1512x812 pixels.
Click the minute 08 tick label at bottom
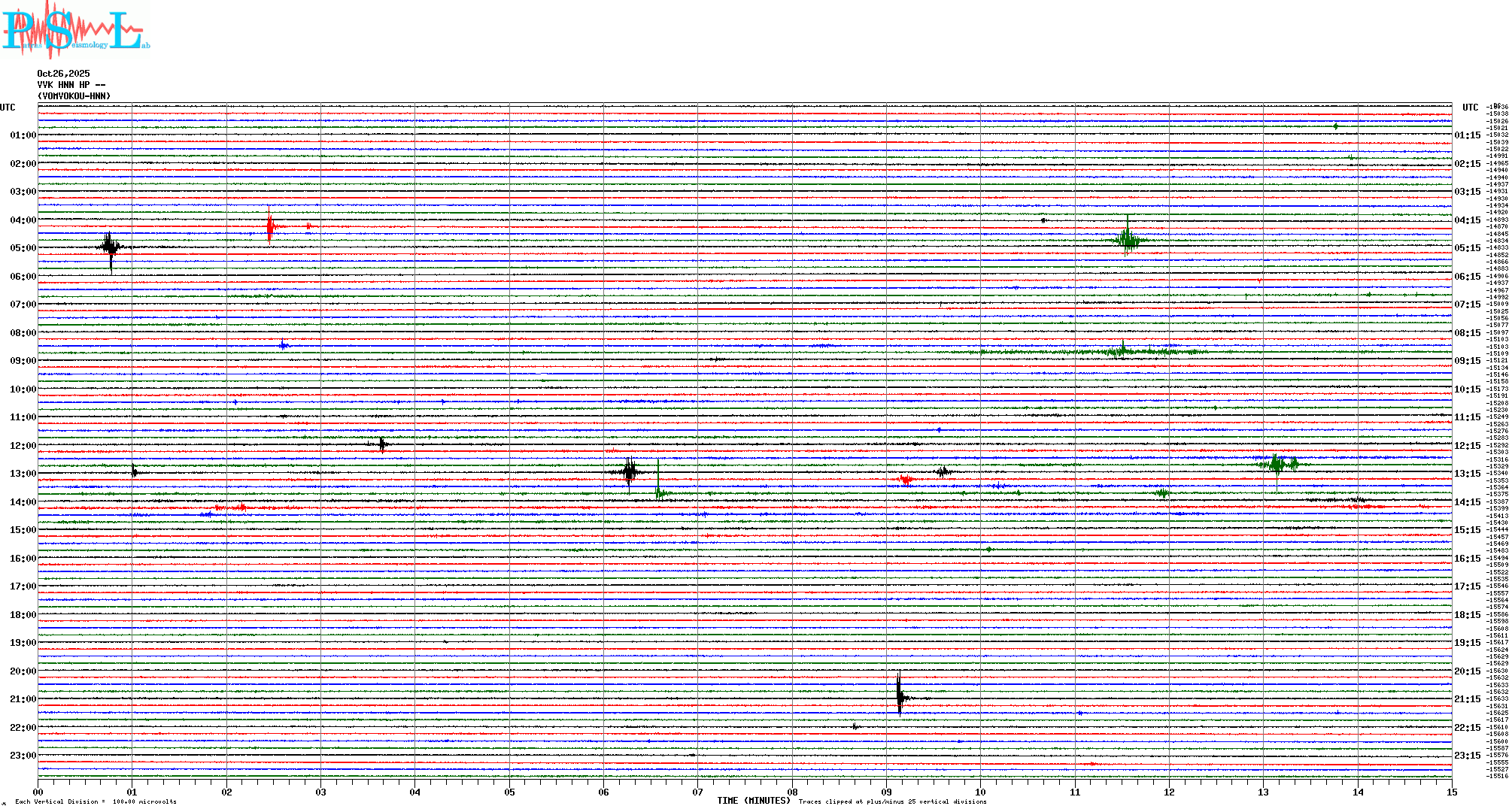click(x=792, y=792)
